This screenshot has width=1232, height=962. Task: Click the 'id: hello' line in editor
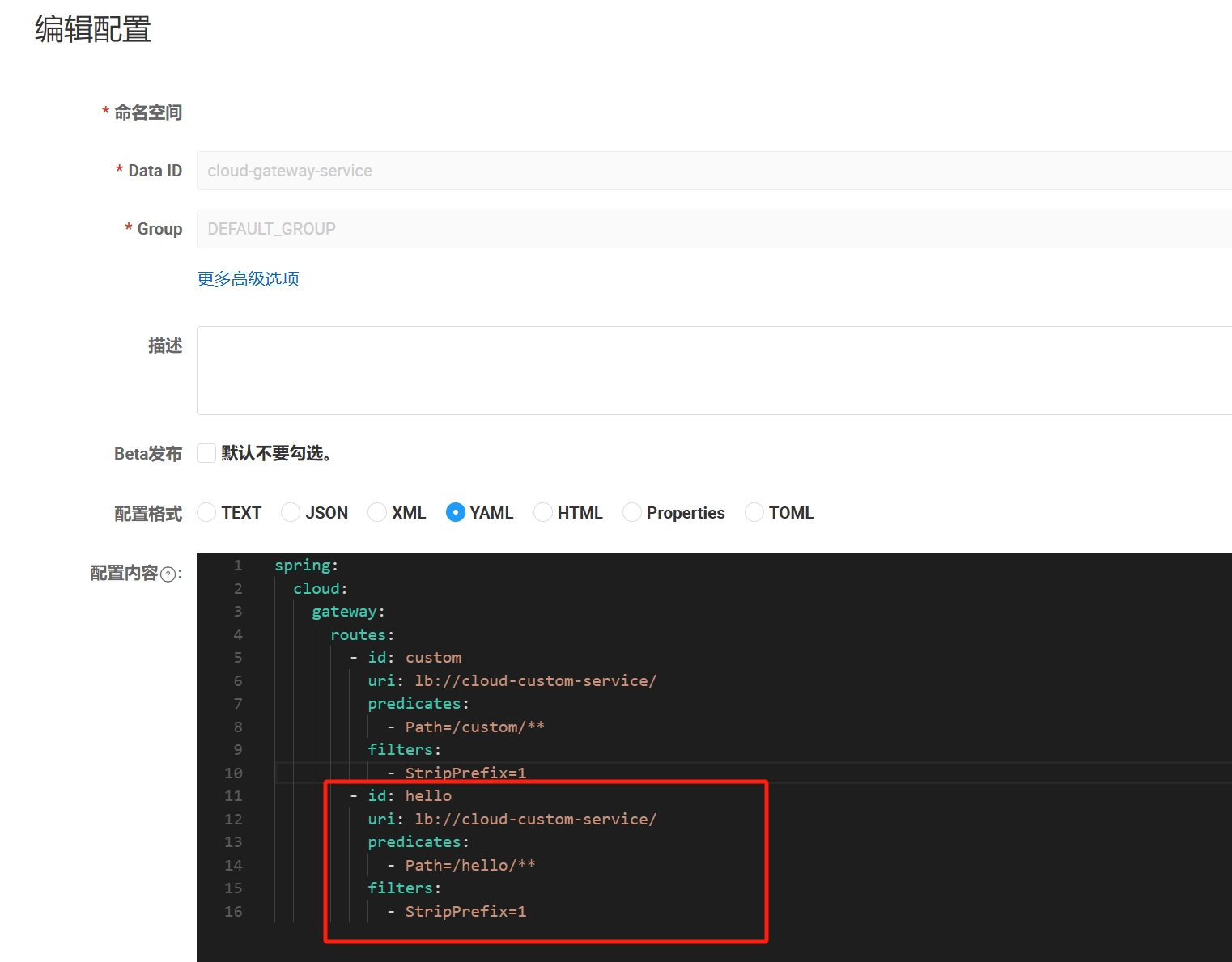[x=410, y=796]
